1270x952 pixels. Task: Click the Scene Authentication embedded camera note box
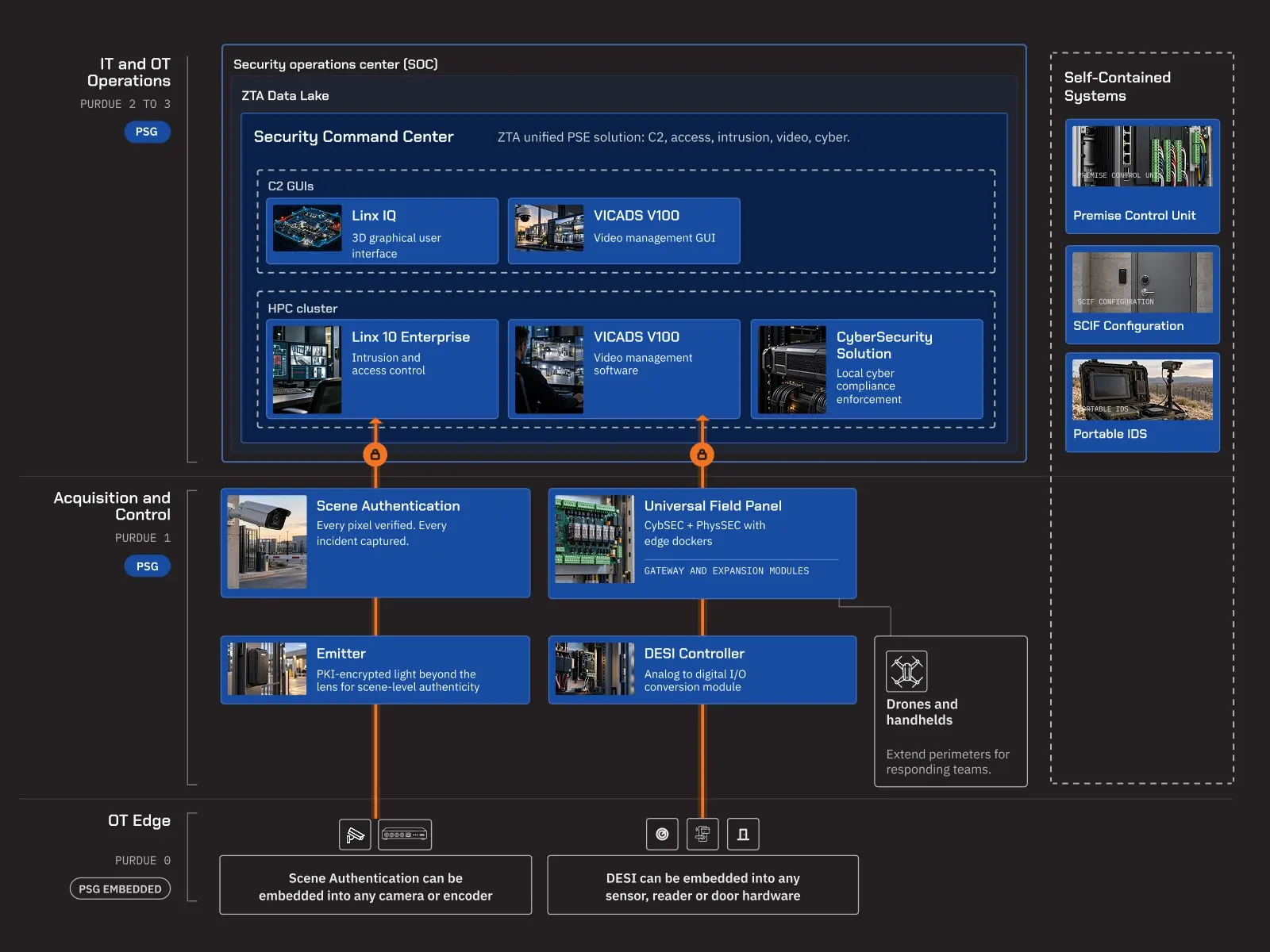click(375, 885)
